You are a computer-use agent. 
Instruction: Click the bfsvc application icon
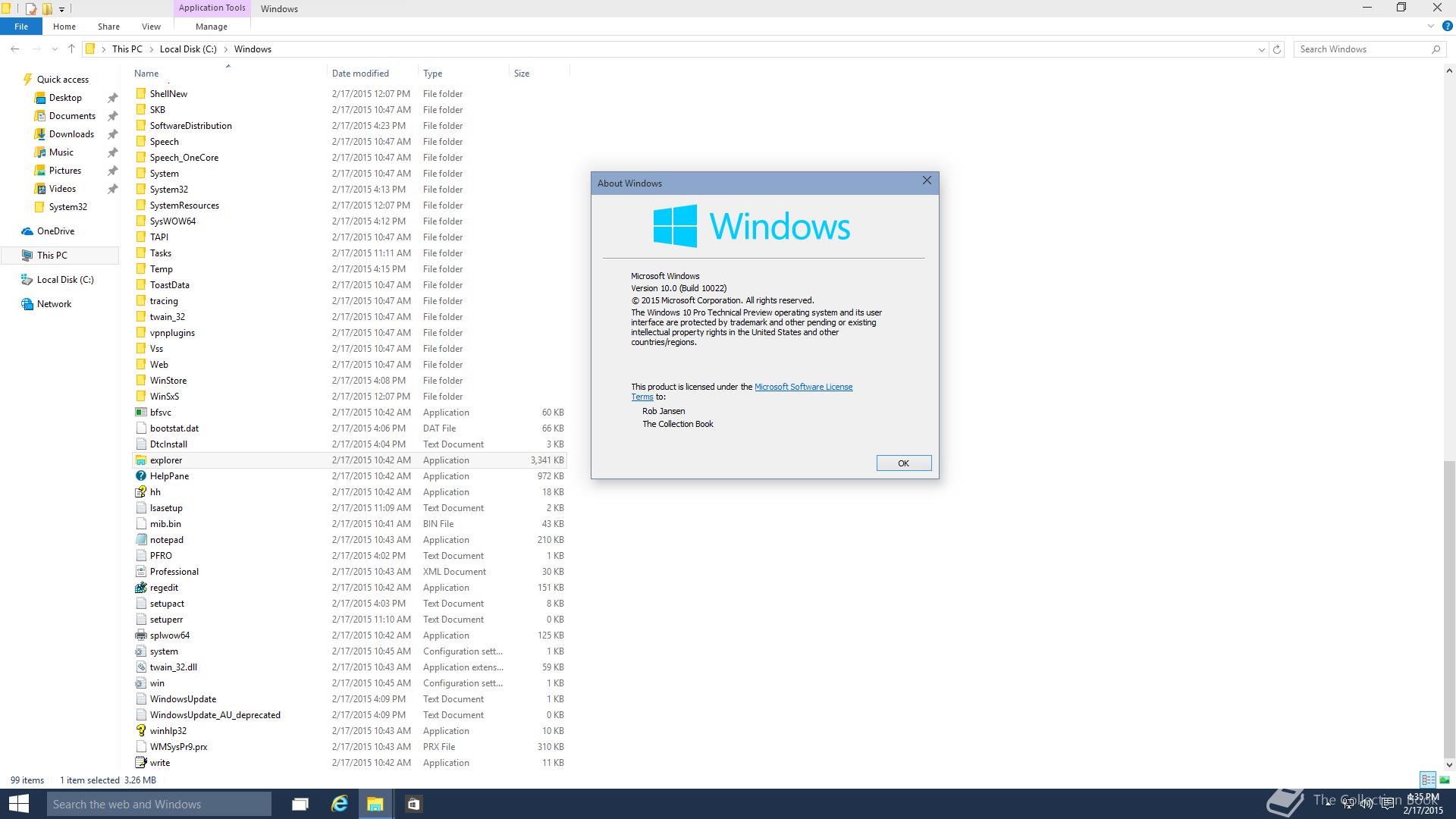tap(140, 413)
